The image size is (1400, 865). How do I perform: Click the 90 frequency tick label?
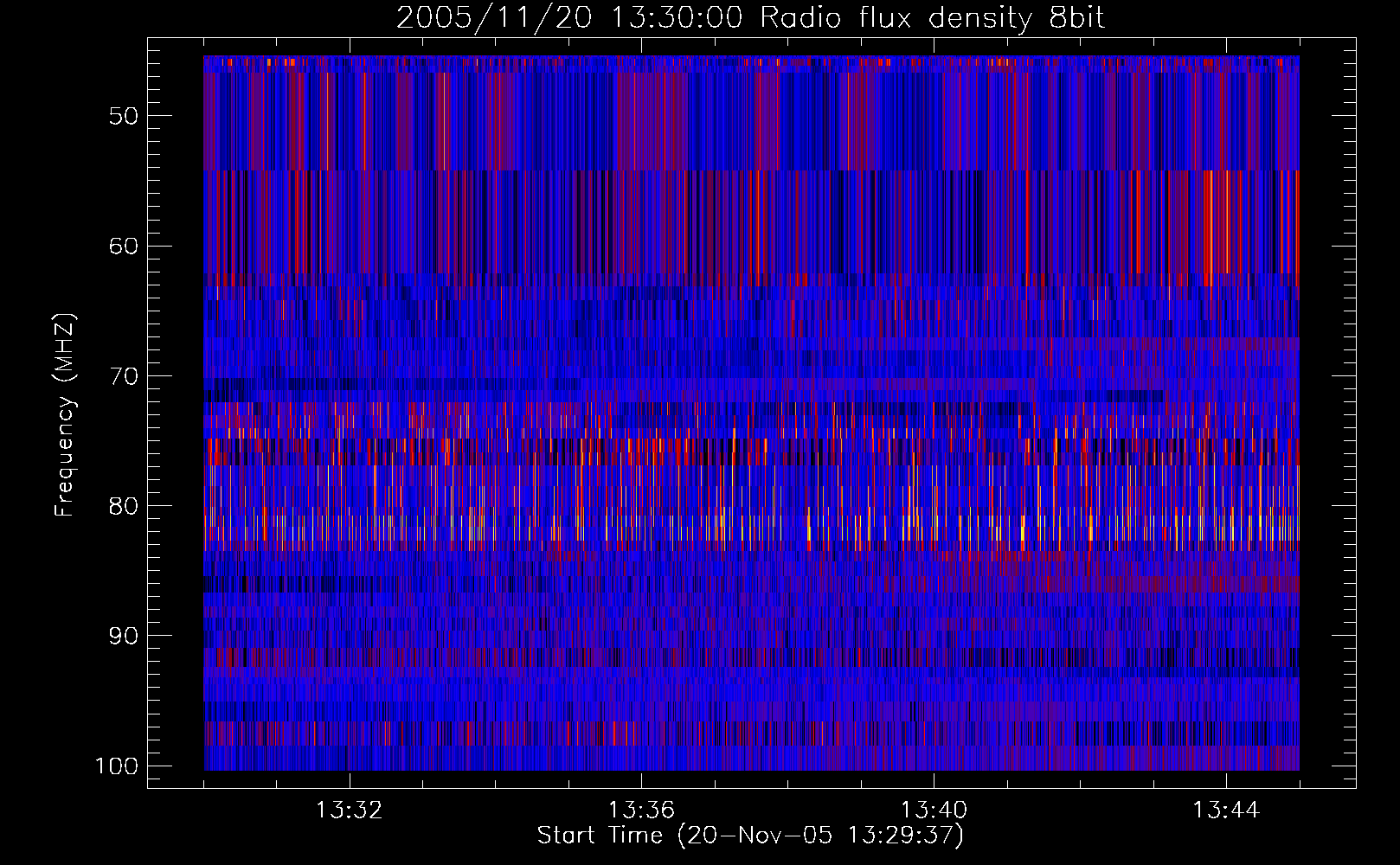tap(124, 636)
